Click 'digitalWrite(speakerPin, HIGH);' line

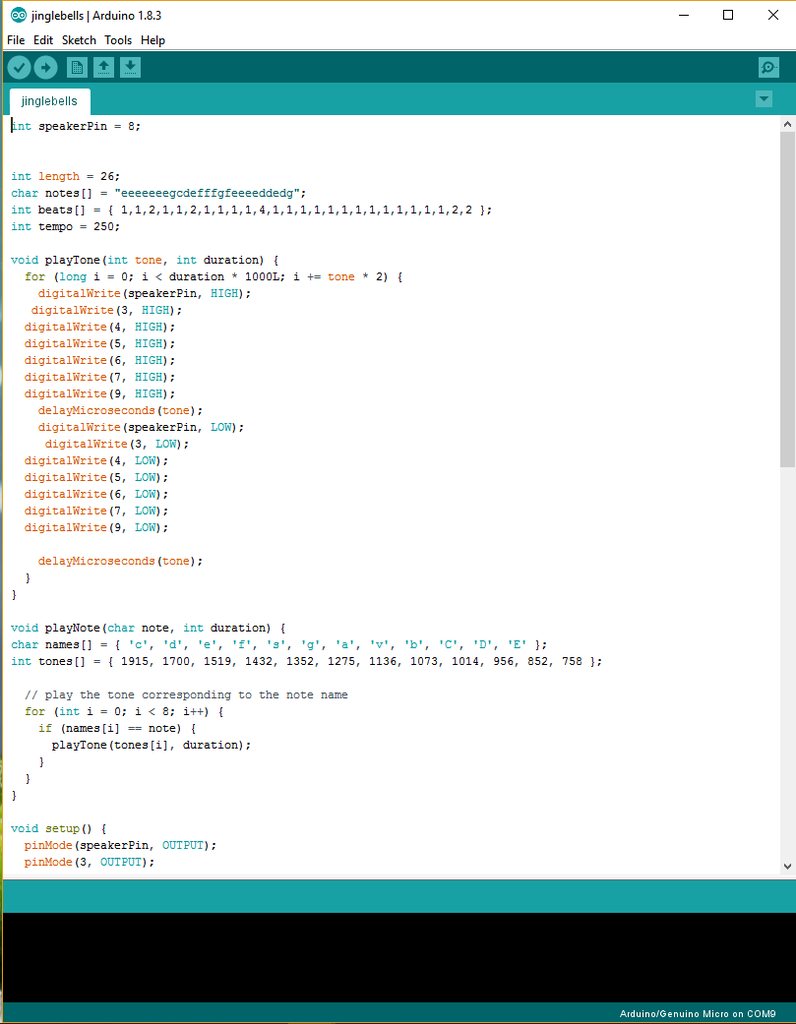point(144,293)
